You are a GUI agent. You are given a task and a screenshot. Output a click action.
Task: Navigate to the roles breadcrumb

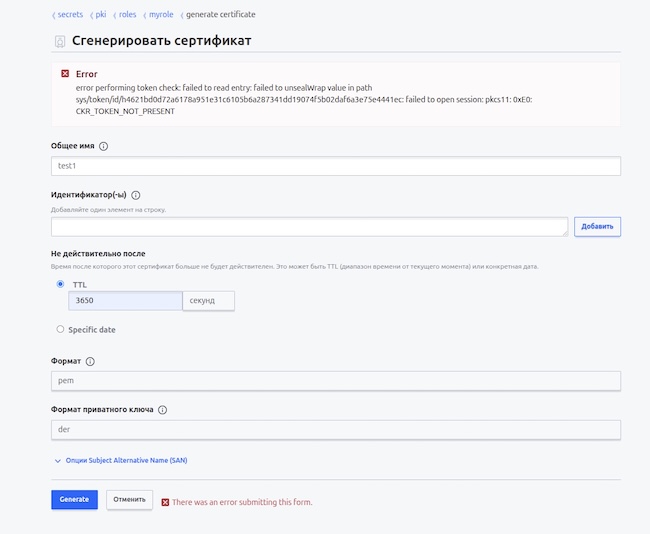coord(127,15)
